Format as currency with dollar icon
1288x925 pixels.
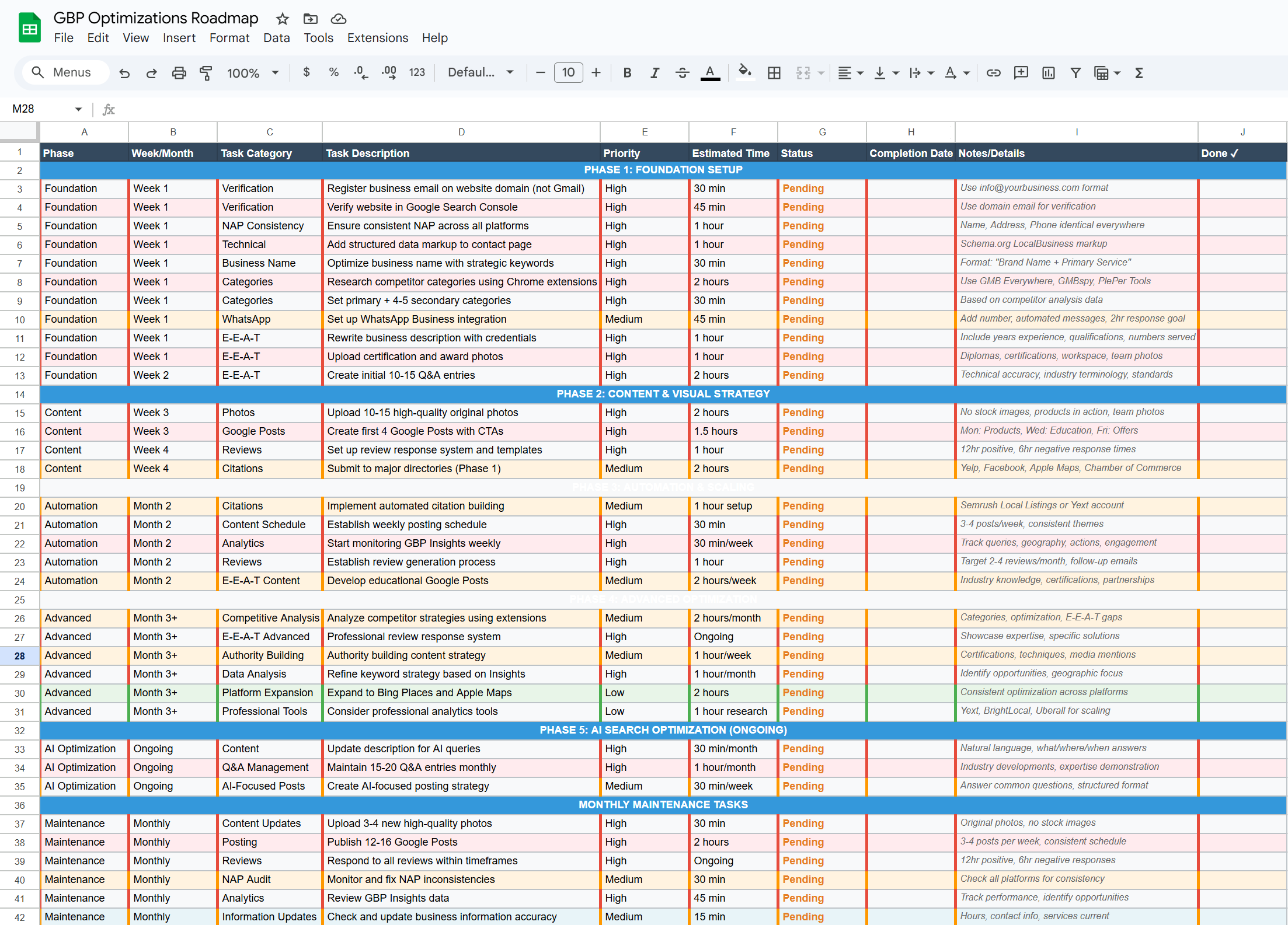point(307,72)
